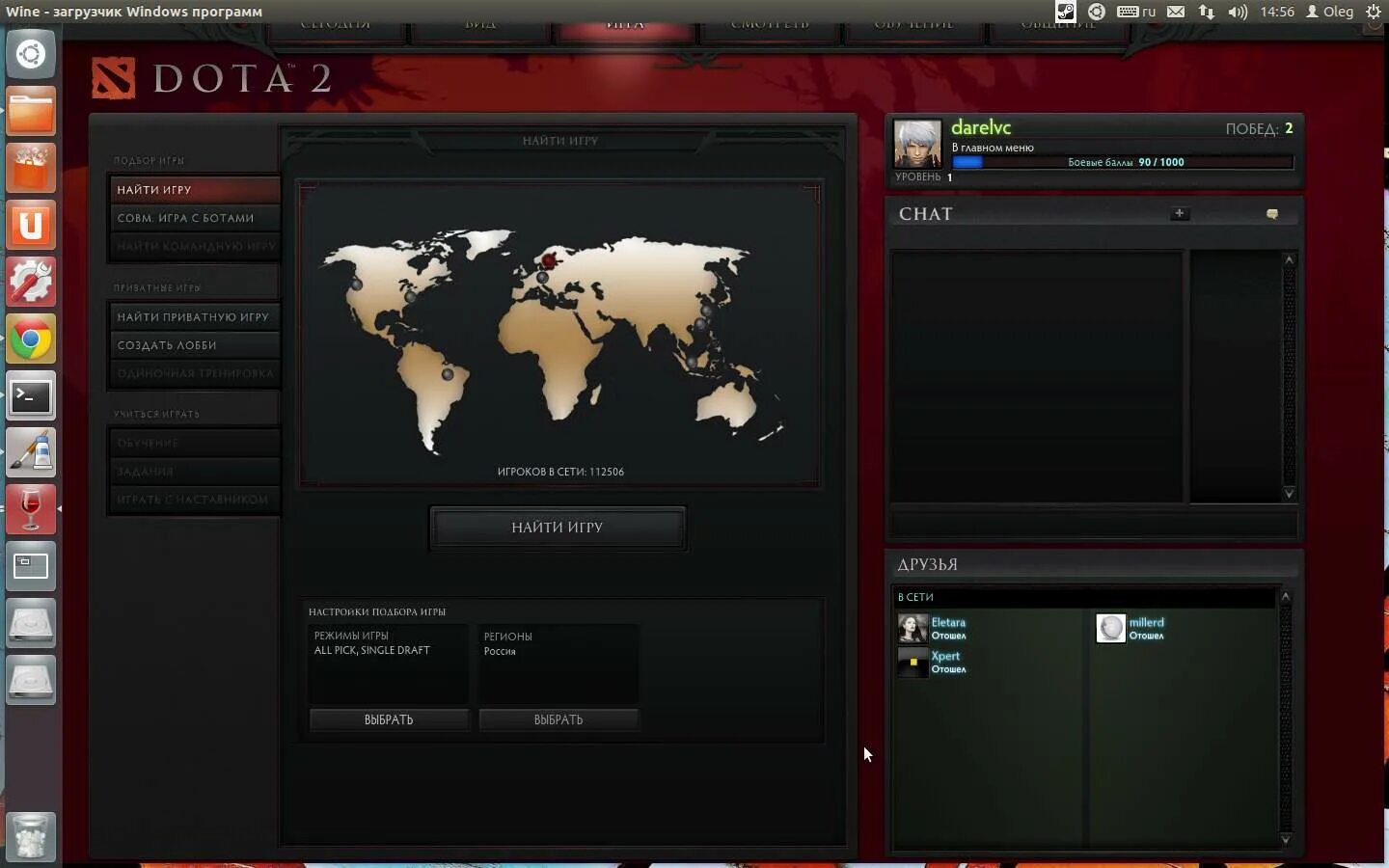The height and width of the screenshot is (868, 1389).
Task: Toggle the Western Europe server marker on map
Action: pos(542,278)
